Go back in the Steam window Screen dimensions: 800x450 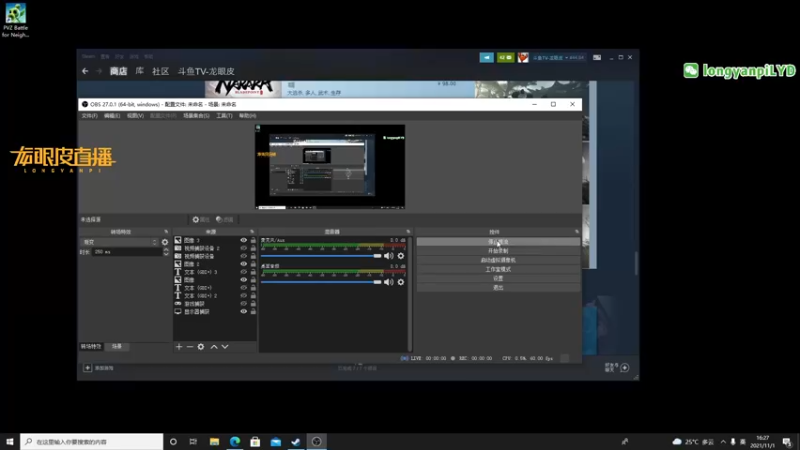click(85, 71)
